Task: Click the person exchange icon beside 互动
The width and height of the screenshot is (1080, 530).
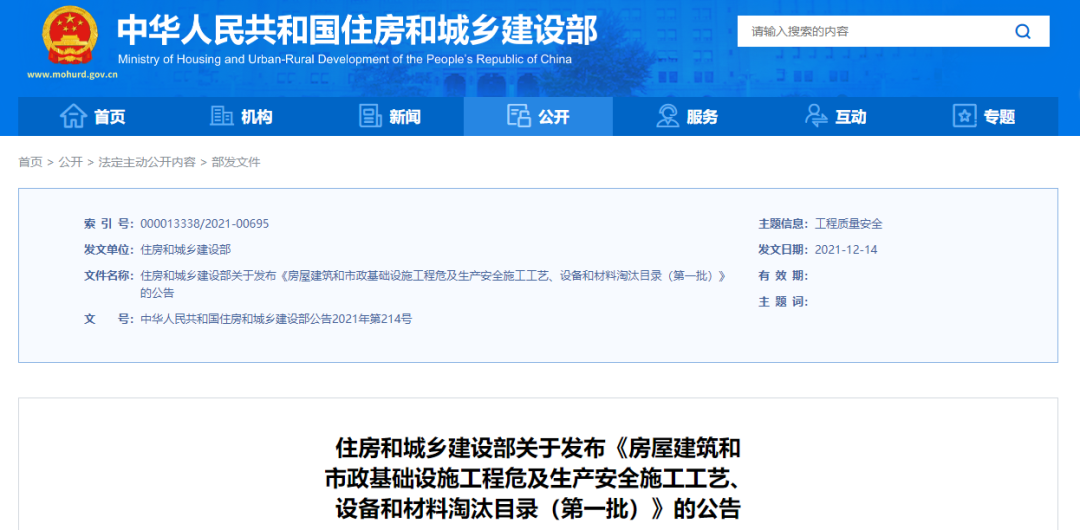Action: (816, 116)
